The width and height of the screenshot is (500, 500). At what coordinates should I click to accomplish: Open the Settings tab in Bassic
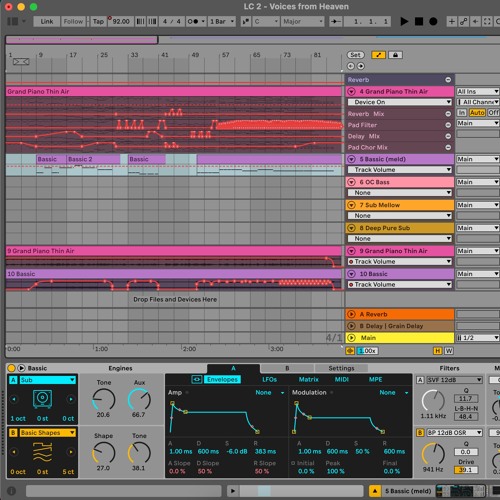coord(341,368)
